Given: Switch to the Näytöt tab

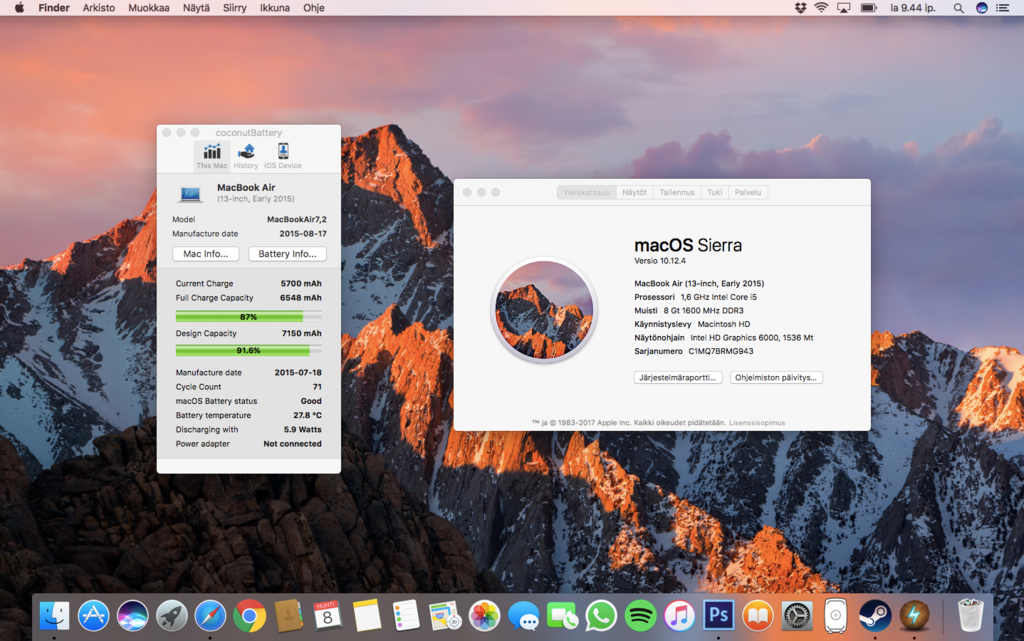Looking at the screenshot, I should click(634, 193).
